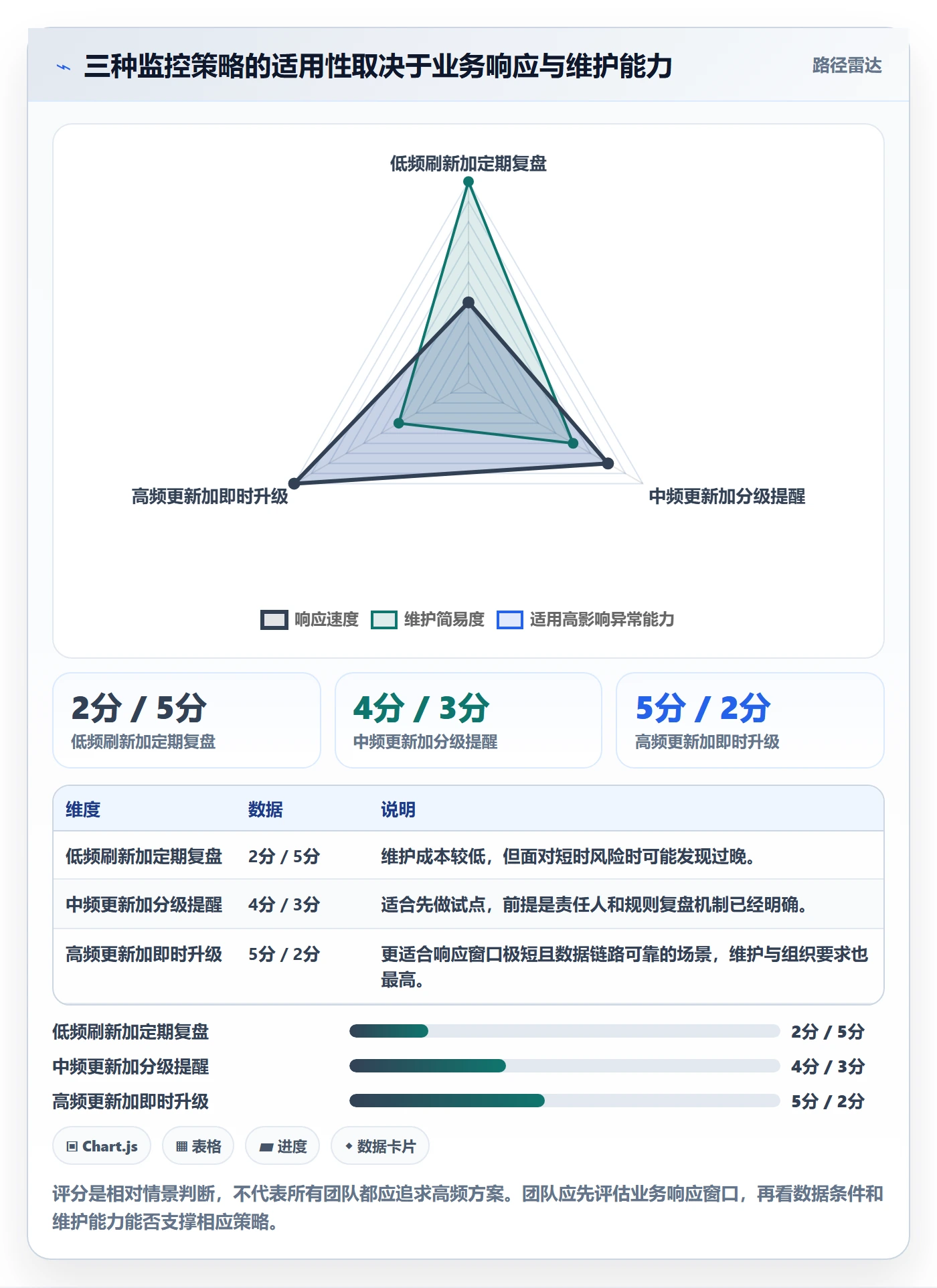
Task: Click progress row label 高频更新加即时升级
Action: pos(131,1101)
